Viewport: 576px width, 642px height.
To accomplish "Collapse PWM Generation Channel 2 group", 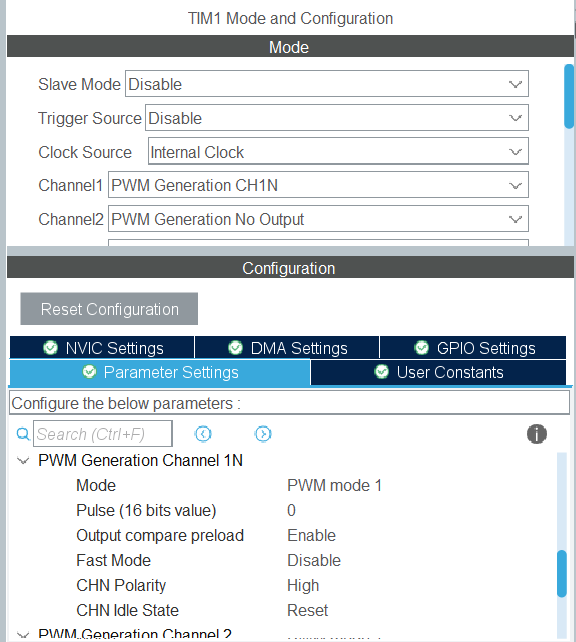I will [23, 635].
